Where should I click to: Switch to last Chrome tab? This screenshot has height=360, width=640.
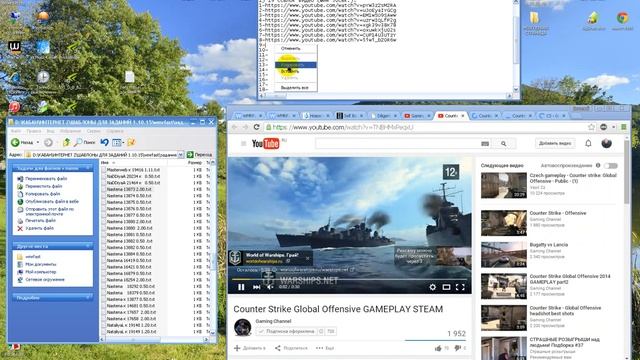pyautogui.click(x=553, y=116)
